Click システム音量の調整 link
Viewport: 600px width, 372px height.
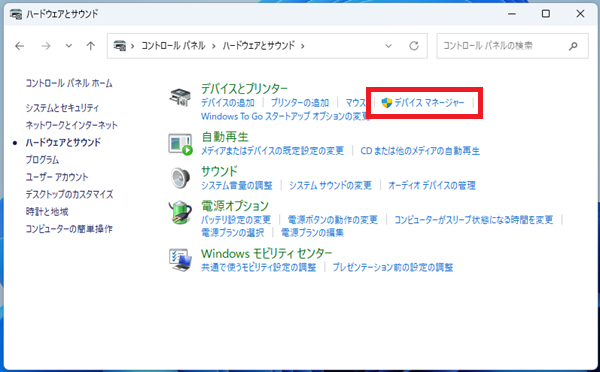point(237,186)
